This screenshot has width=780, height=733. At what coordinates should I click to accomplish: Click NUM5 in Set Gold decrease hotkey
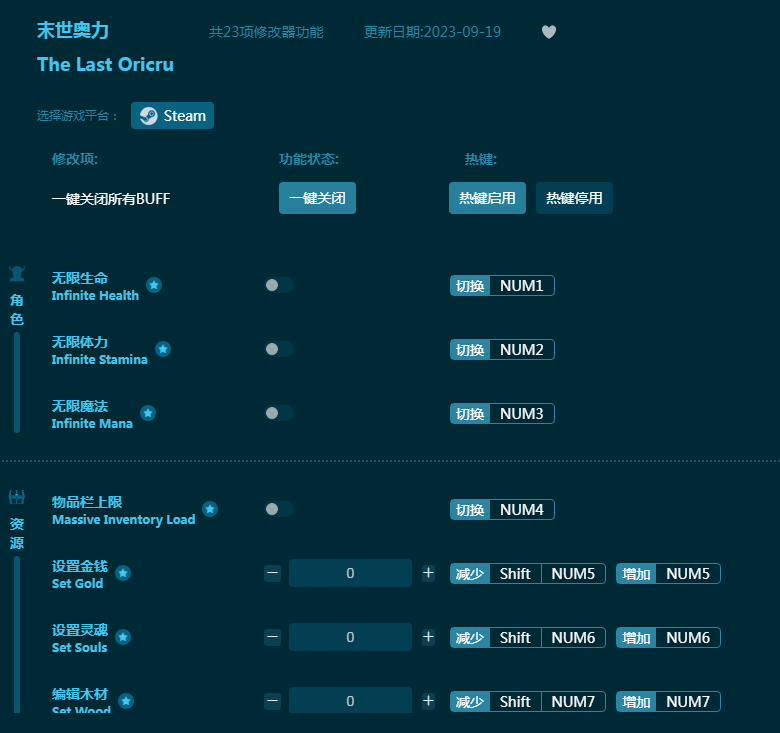click(573, 574)
